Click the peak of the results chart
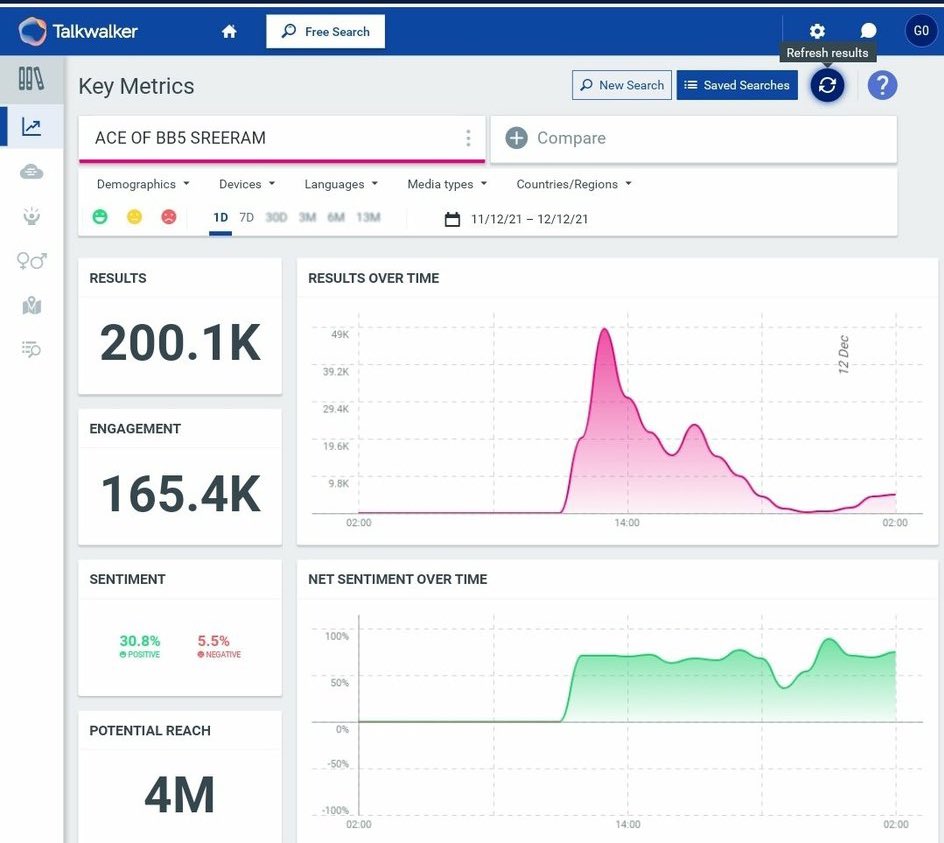 coord(604,329)
